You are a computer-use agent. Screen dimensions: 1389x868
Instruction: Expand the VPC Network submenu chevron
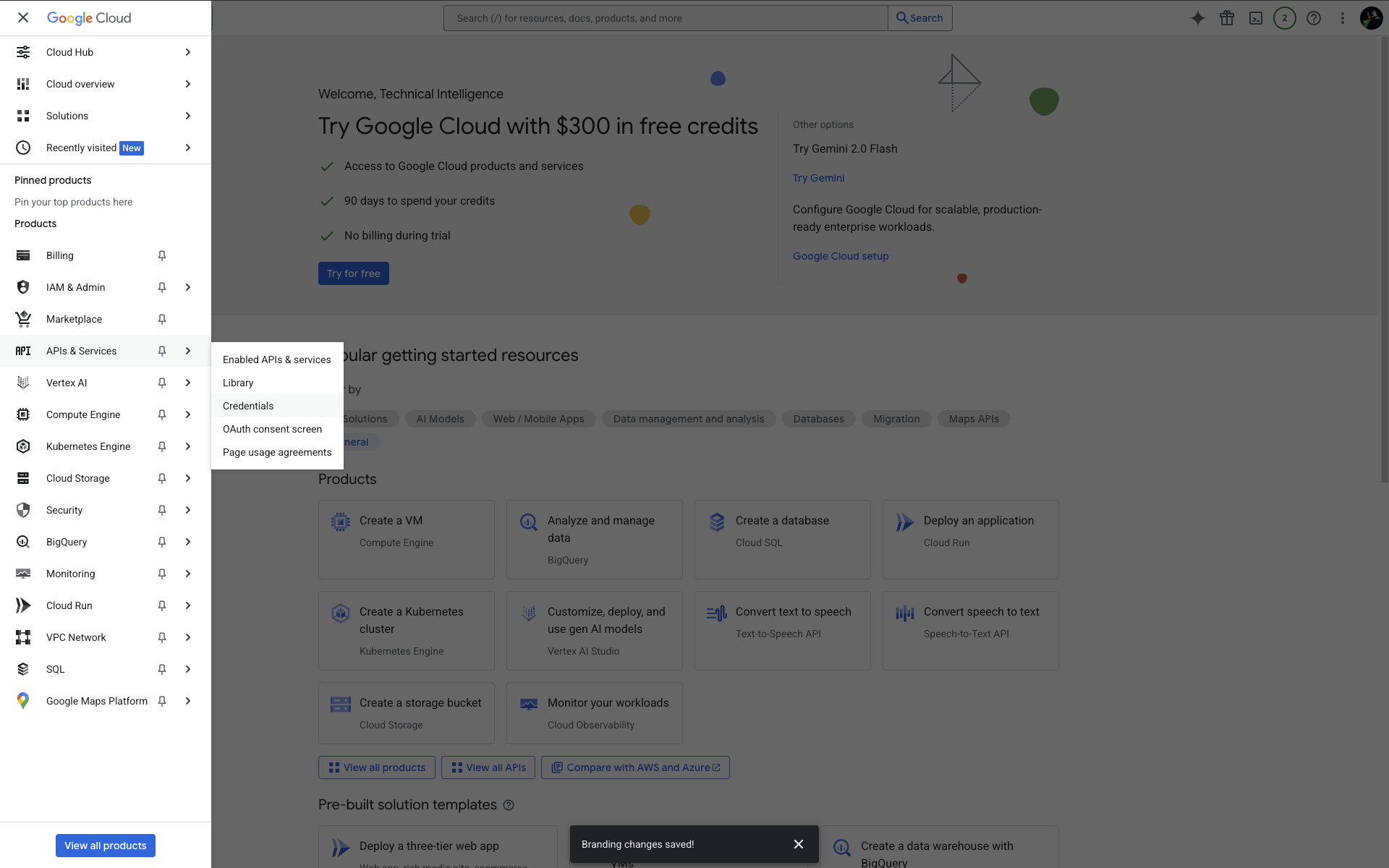188,637
